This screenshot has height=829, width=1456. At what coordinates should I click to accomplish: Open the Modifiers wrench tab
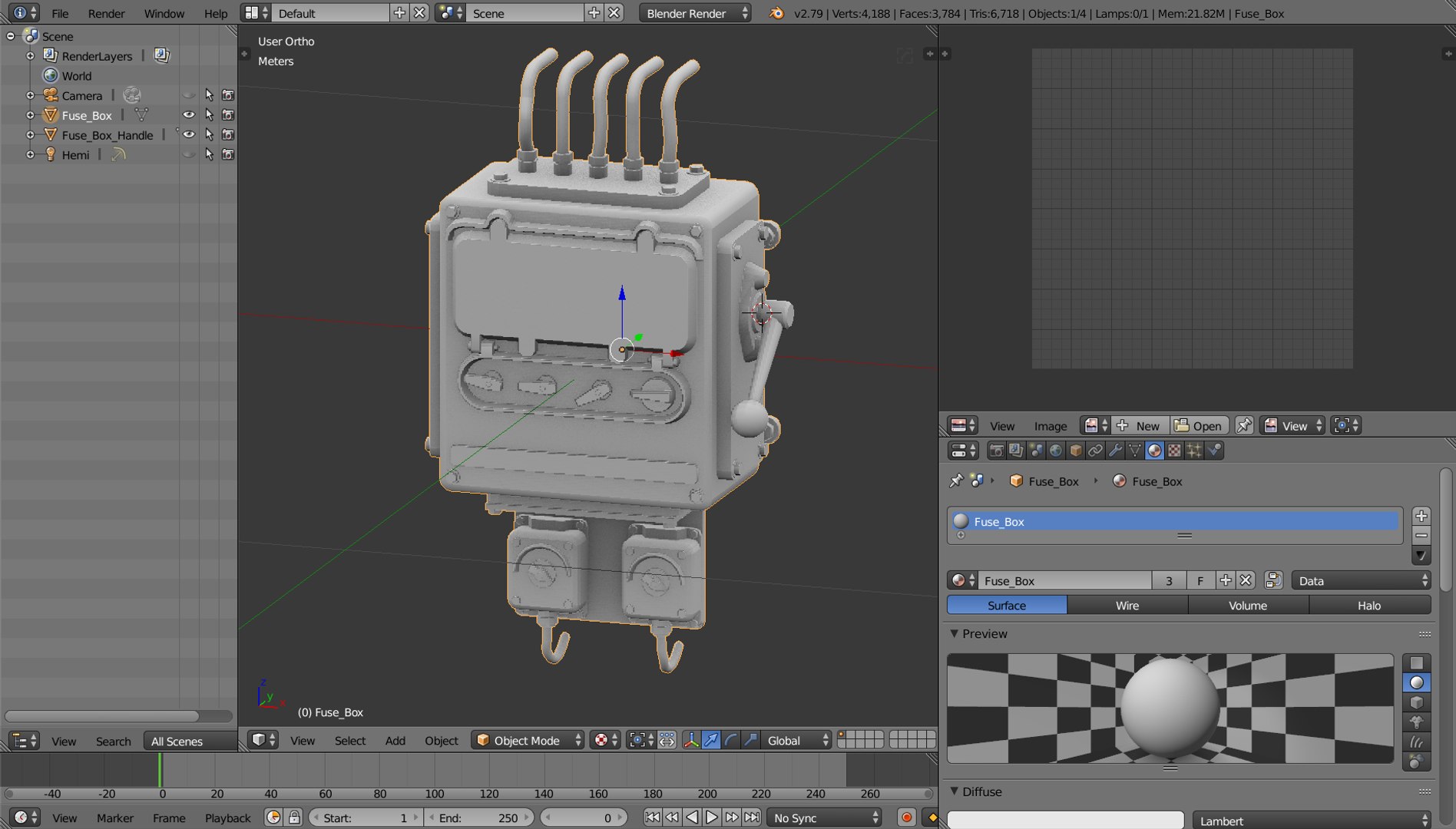tap(1115, 451)
